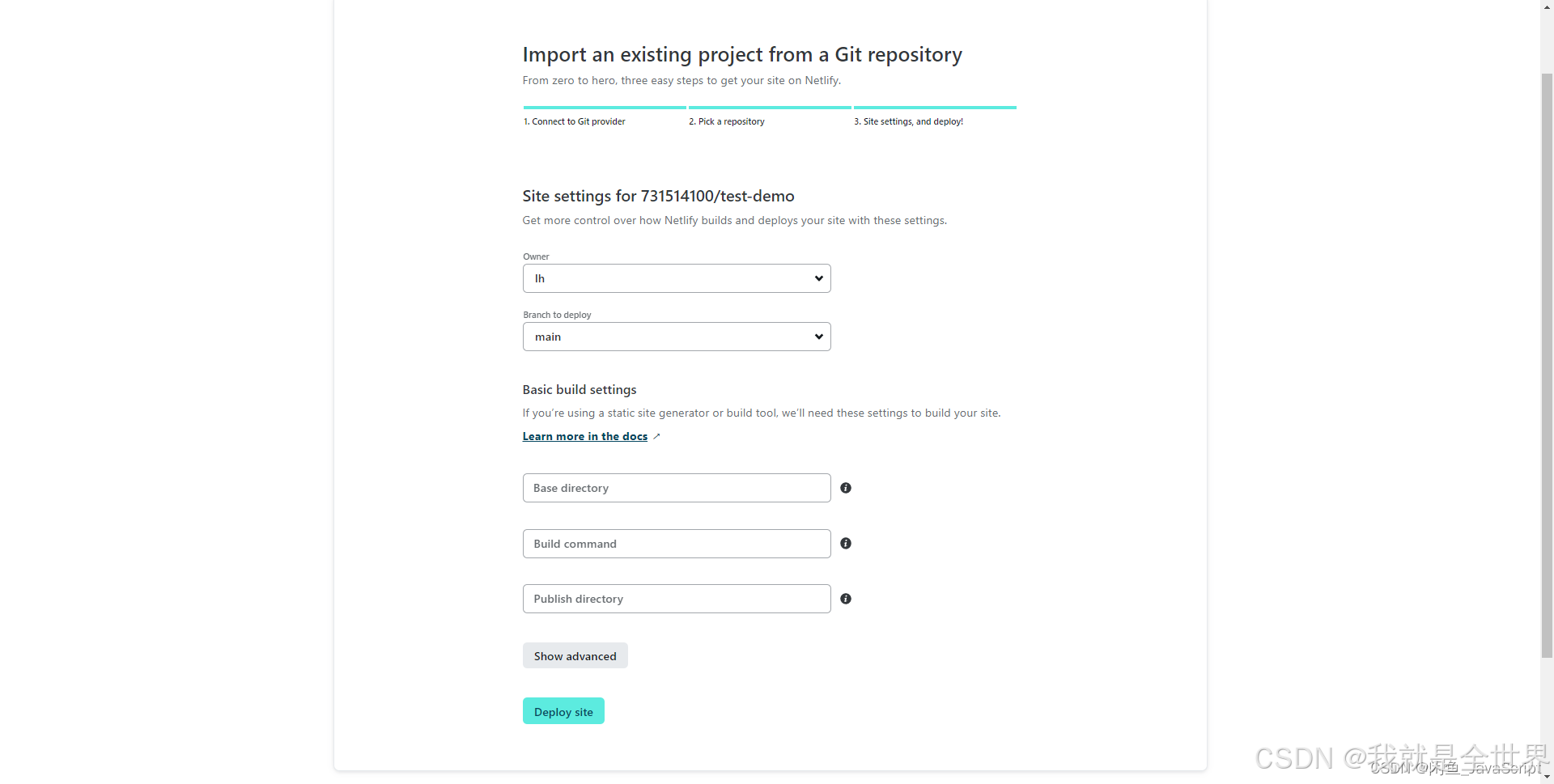Go to step 2 Pick a repository
Image resolution: width=1554 pixels, height=784 pixels.
727,121
